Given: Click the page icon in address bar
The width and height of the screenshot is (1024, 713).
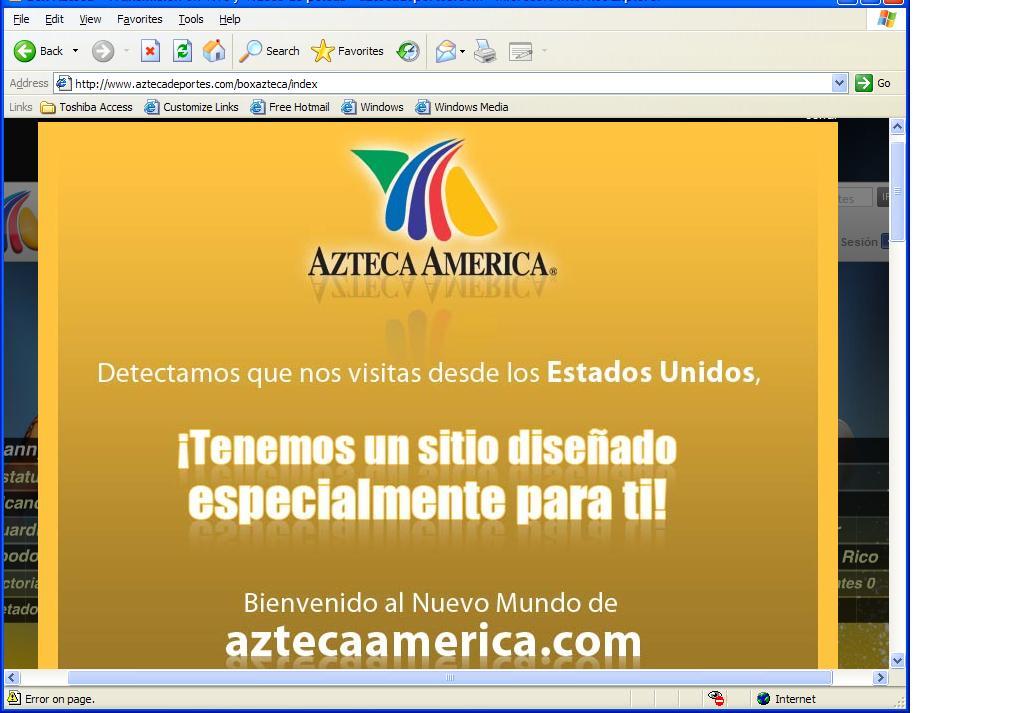Looking at the screenshot, I should [63, 83].
